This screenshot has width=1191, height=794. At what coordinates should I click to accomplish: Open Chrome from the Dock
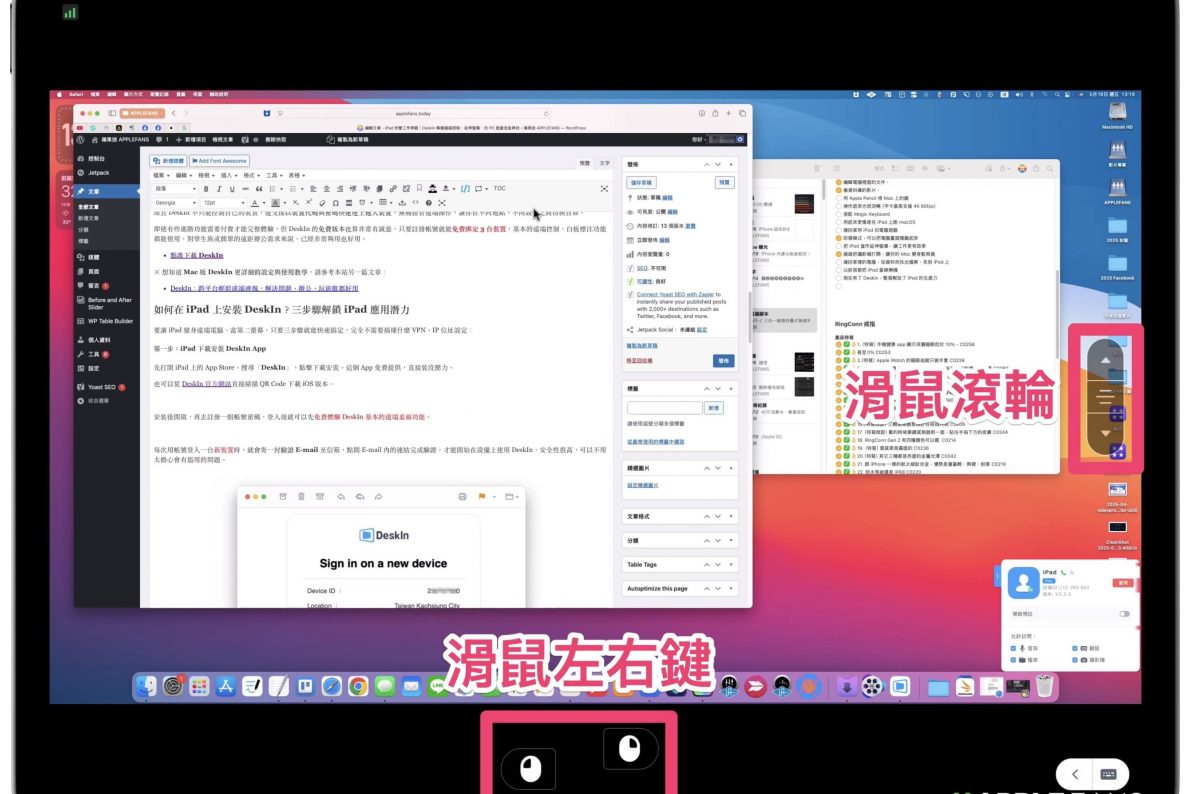click(x=358, y=686)
